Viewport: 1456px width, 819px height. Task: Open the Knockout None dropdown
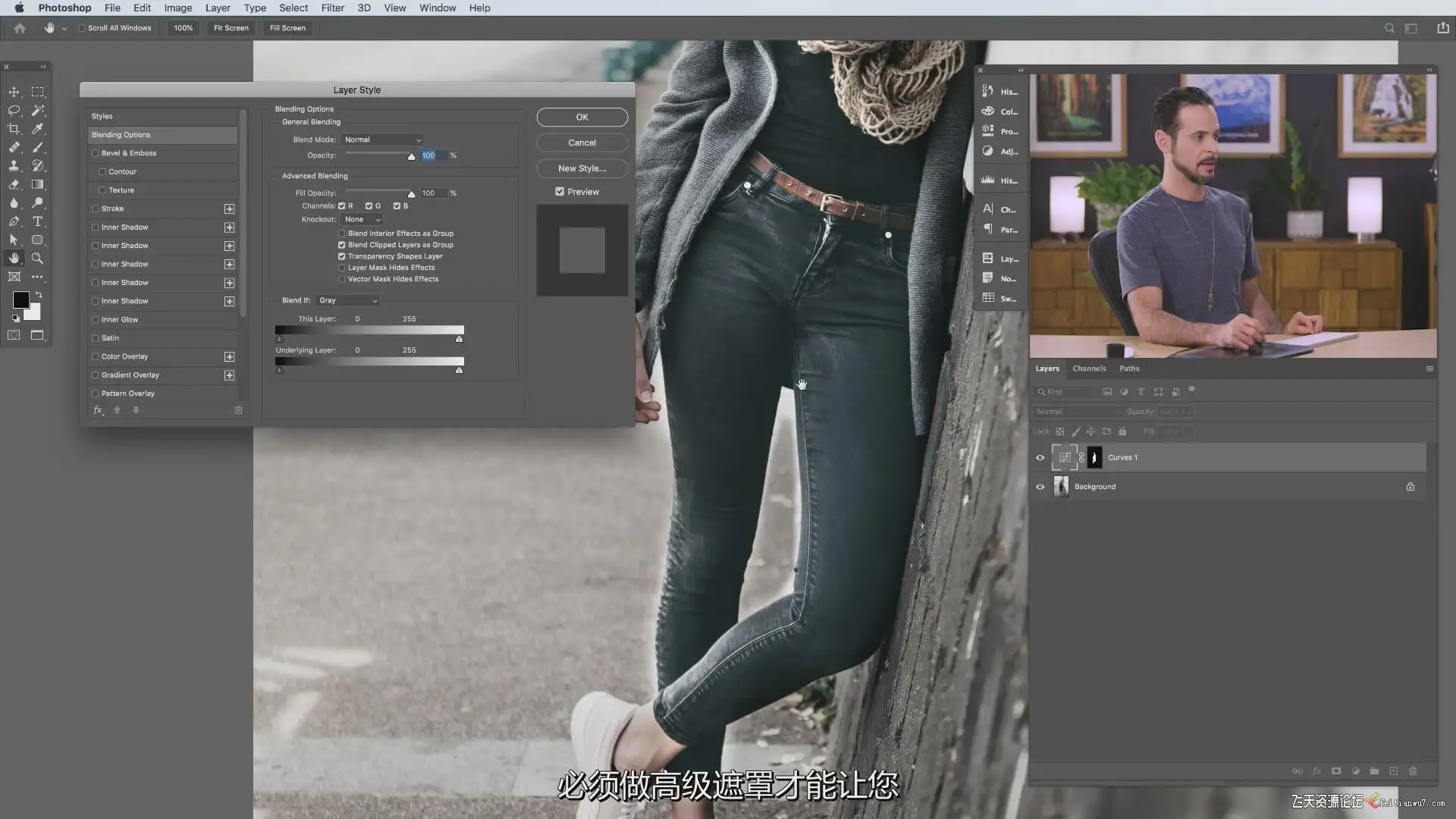coord(362,219)
